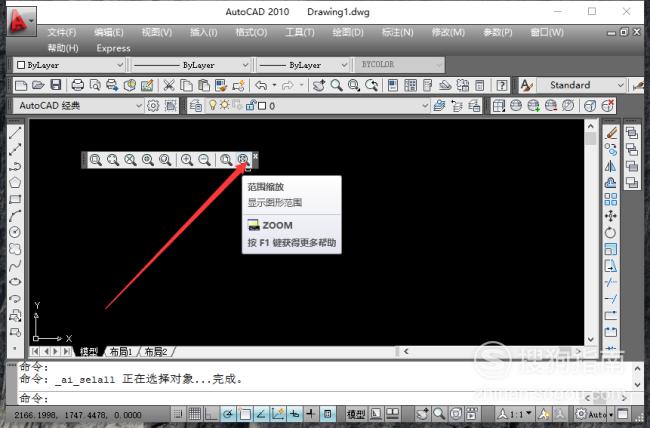Select the Polygon draw tool
650x428 pixels.
coord(15,182)
